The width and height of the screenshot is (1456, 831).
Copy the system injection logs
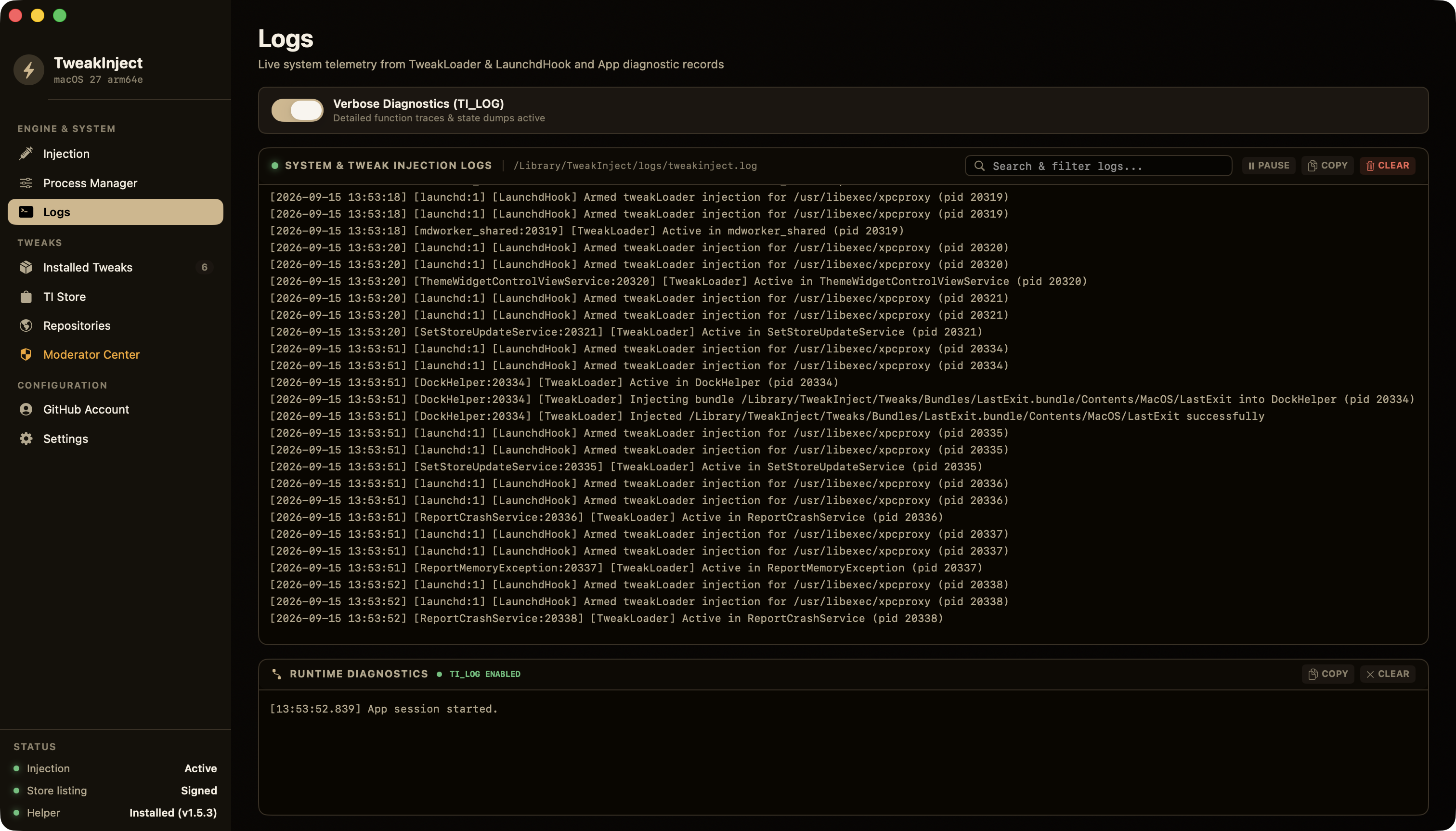click(x=1327, y=166)
